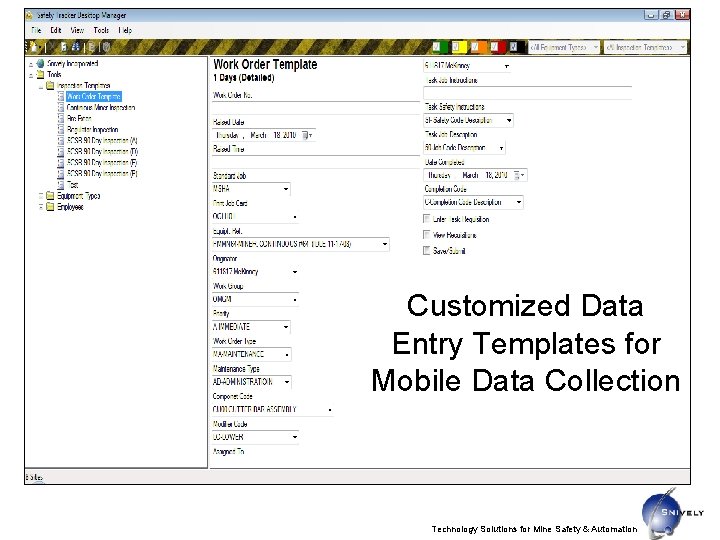Open the All Inspection Templates filter dropdown
The width and height of the screenshot is (720, 540).
pyautogui.click(x=645, y=47)
